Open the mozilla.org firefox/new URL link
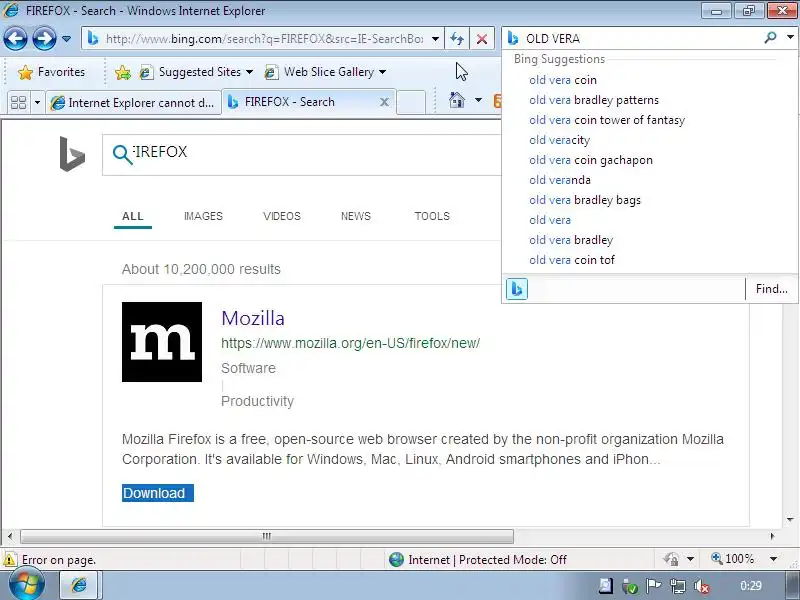This screenshot has width=800, height=600. (351, 343)
